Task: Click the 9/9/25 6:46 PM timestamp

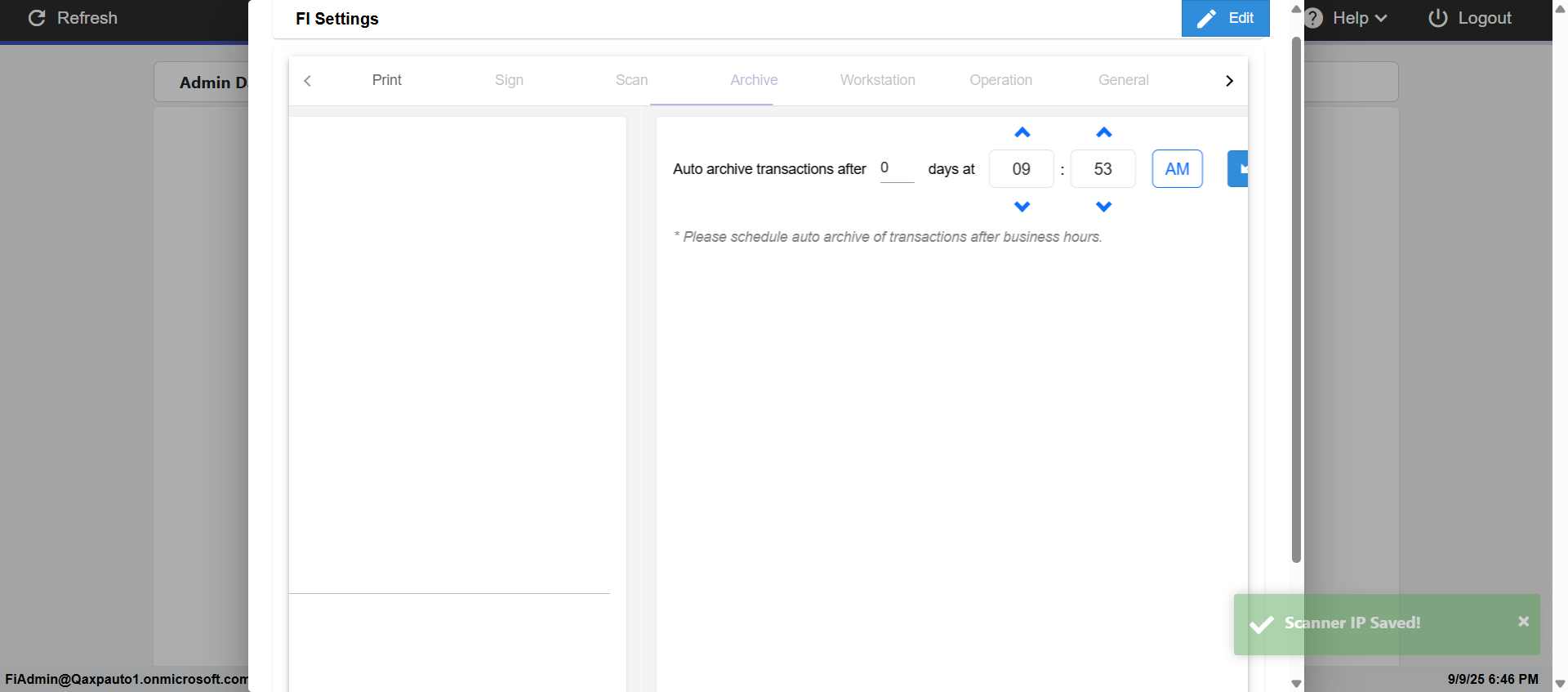Action: point(1493,679)
